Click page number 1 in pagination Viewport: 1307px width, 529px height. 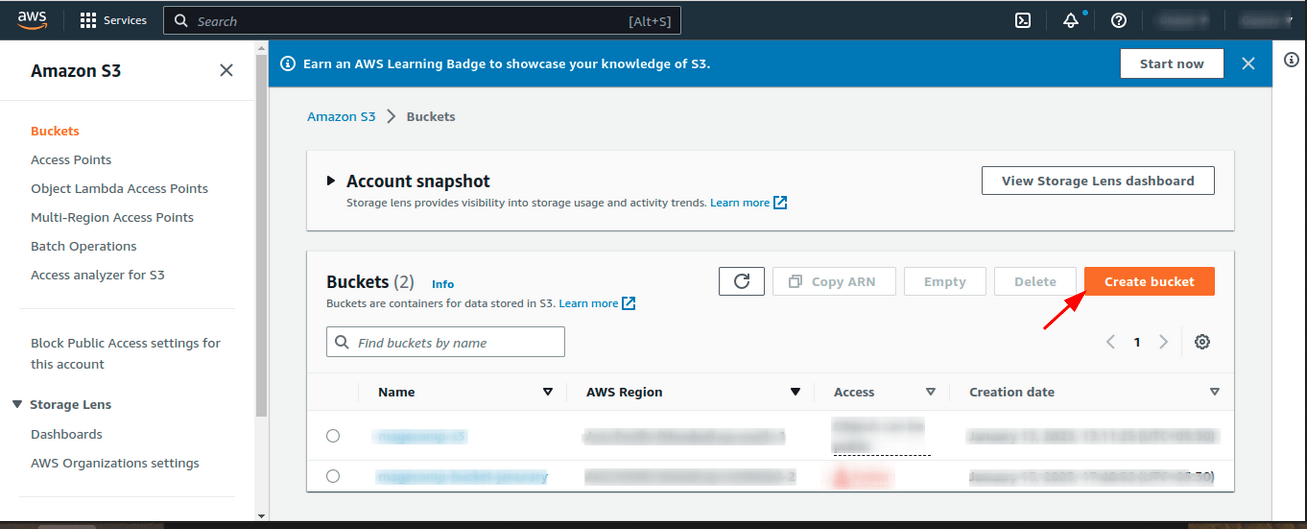tap(1137, 342)
